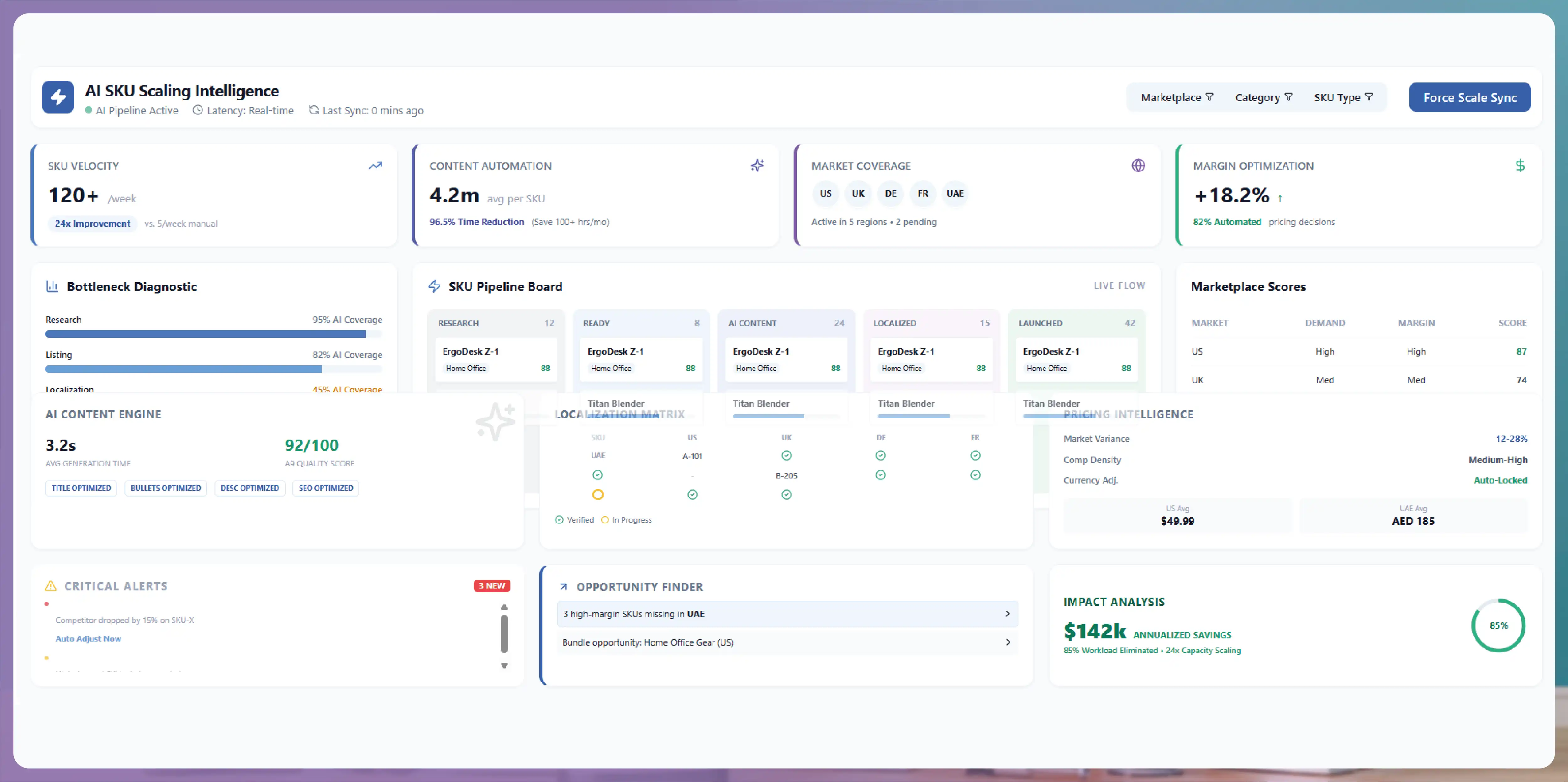Click the SKU Velocity trending-up icon
Viewport: 1568px width, 782px height.
click(x=376, y=166)
